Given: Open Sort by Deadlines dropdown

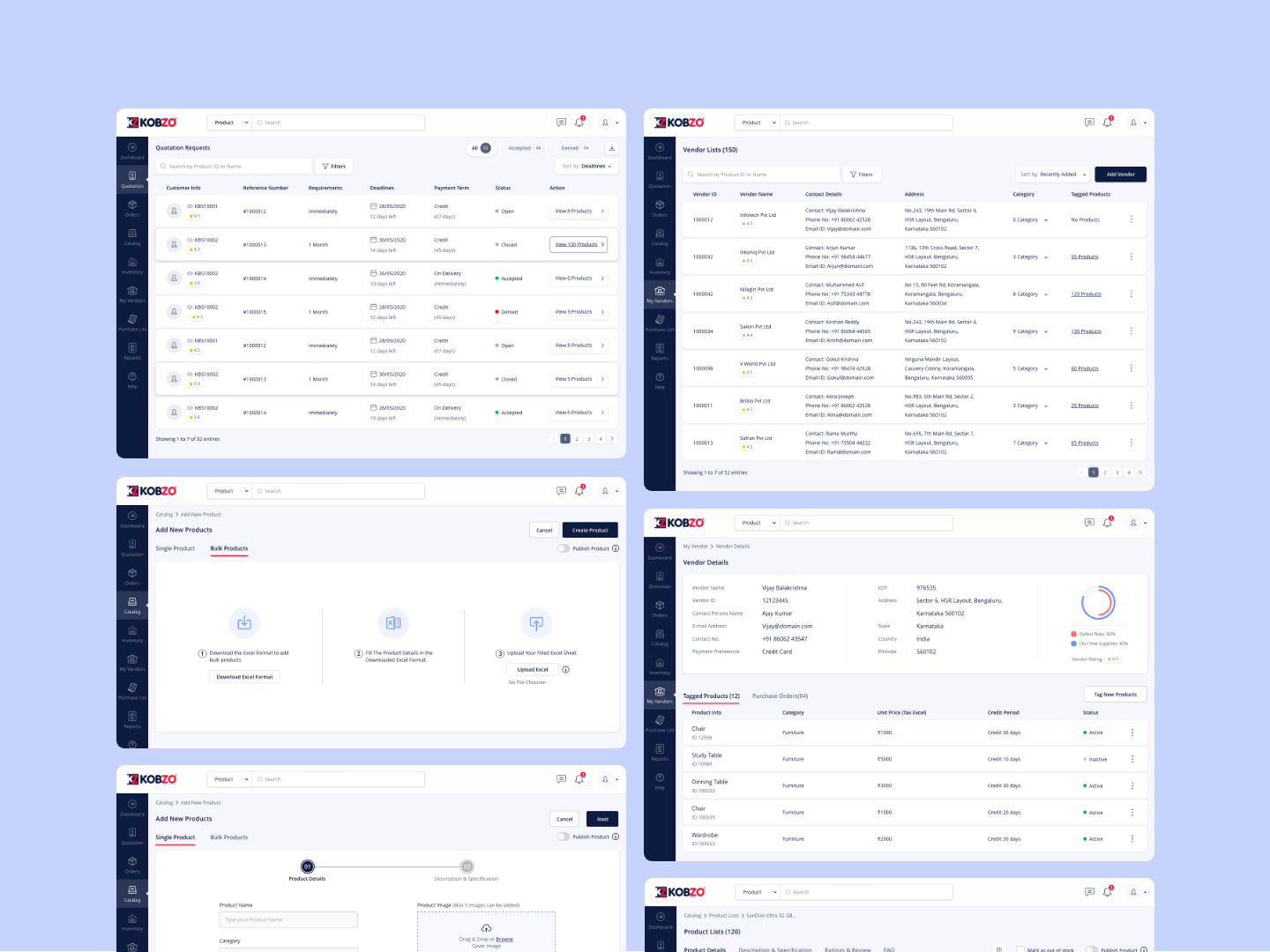Looking at the screenshot, I should pyautogui.click(x=587, y=166).
